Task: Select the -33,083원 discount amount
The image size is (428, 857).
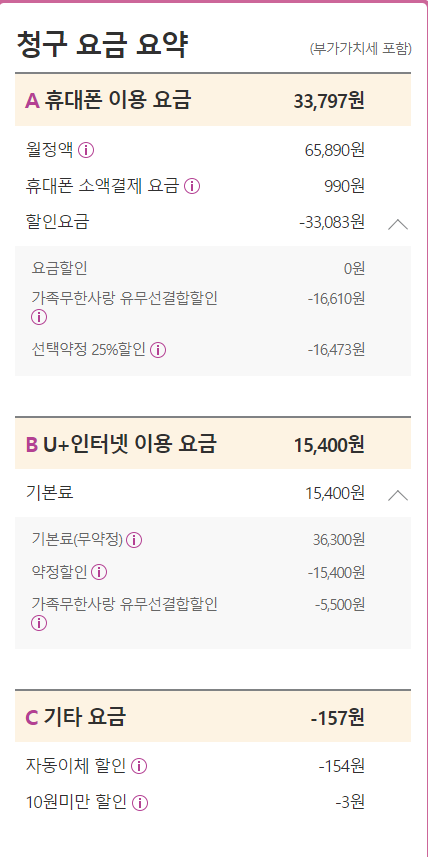Action: [332, 223]
